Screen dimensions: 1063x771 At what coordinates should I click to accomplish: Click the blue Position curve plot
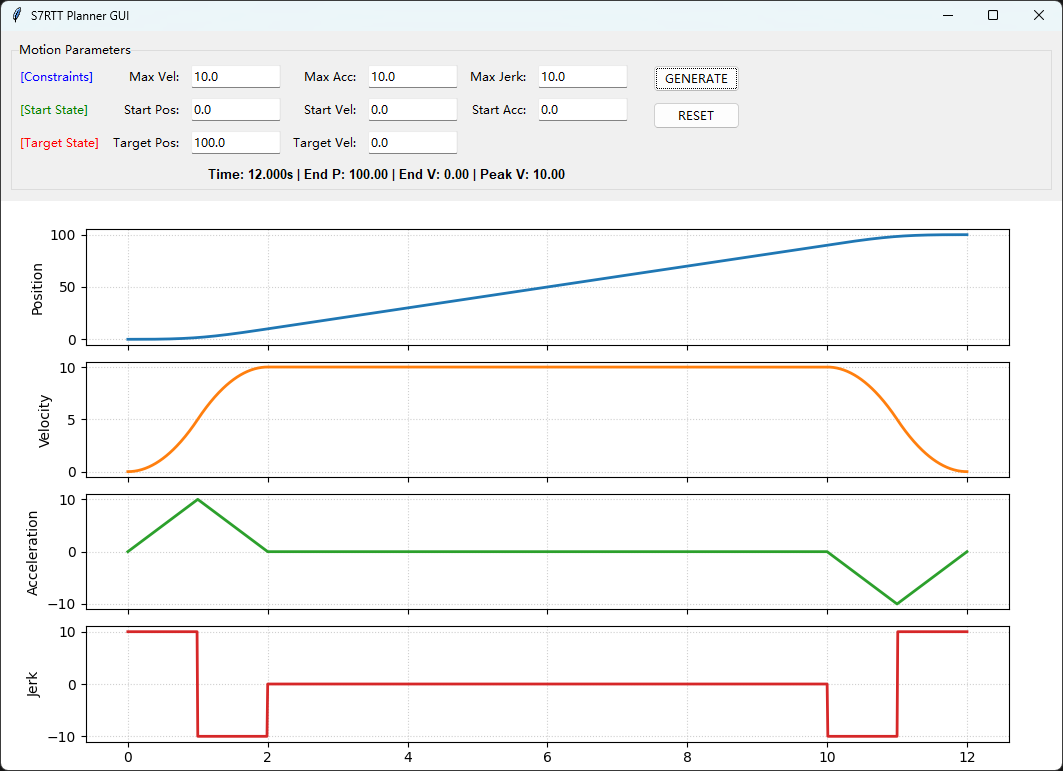tap(547, 287)
